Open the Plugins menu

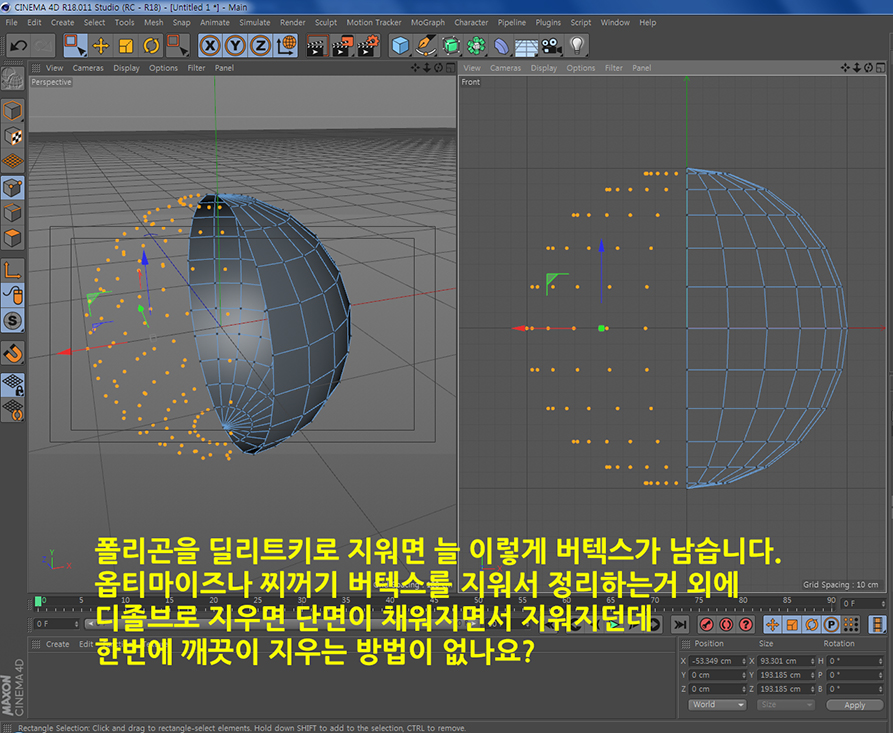(548, 23)
